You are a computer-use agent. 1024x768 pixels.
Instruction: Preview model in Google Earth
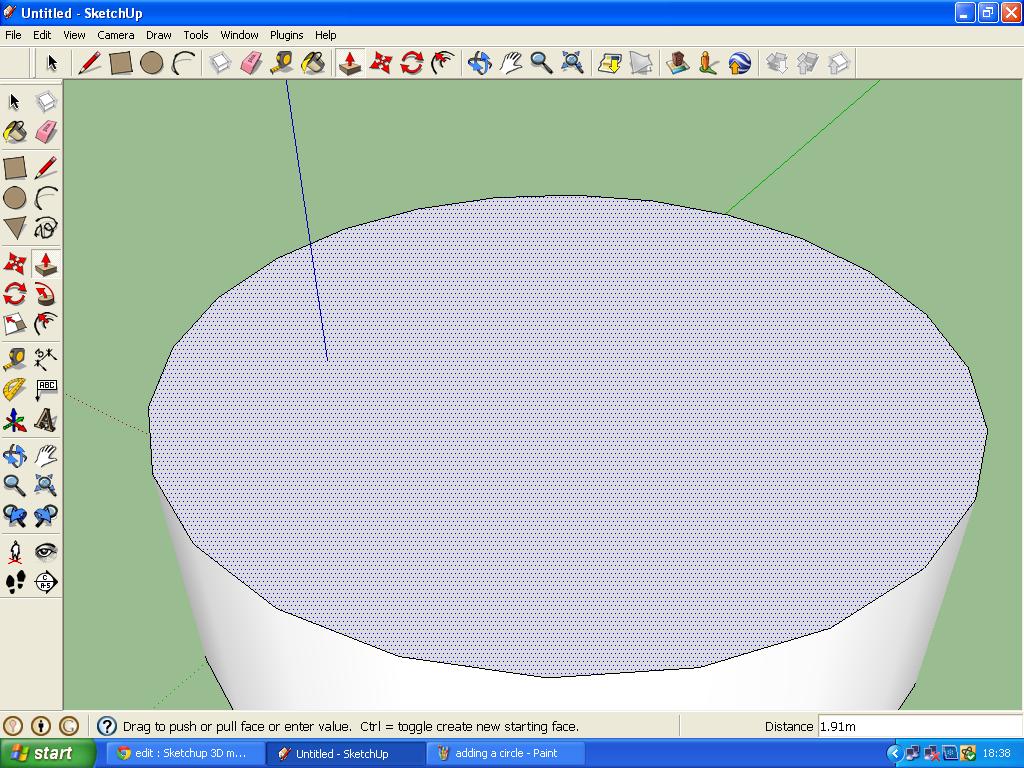739,63
